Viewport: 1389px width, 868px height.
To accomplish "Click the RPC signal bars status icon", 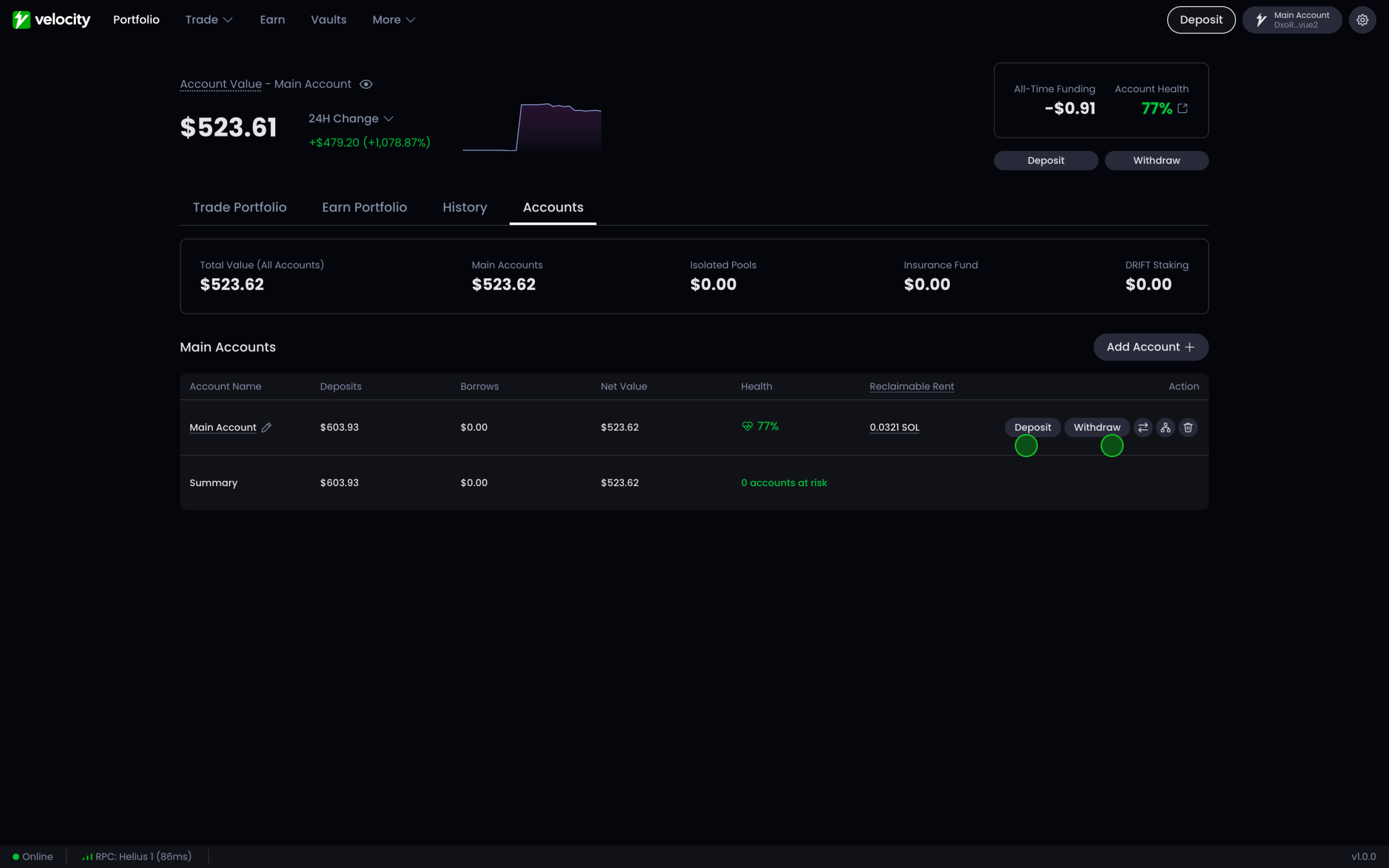I will point(87,856).
